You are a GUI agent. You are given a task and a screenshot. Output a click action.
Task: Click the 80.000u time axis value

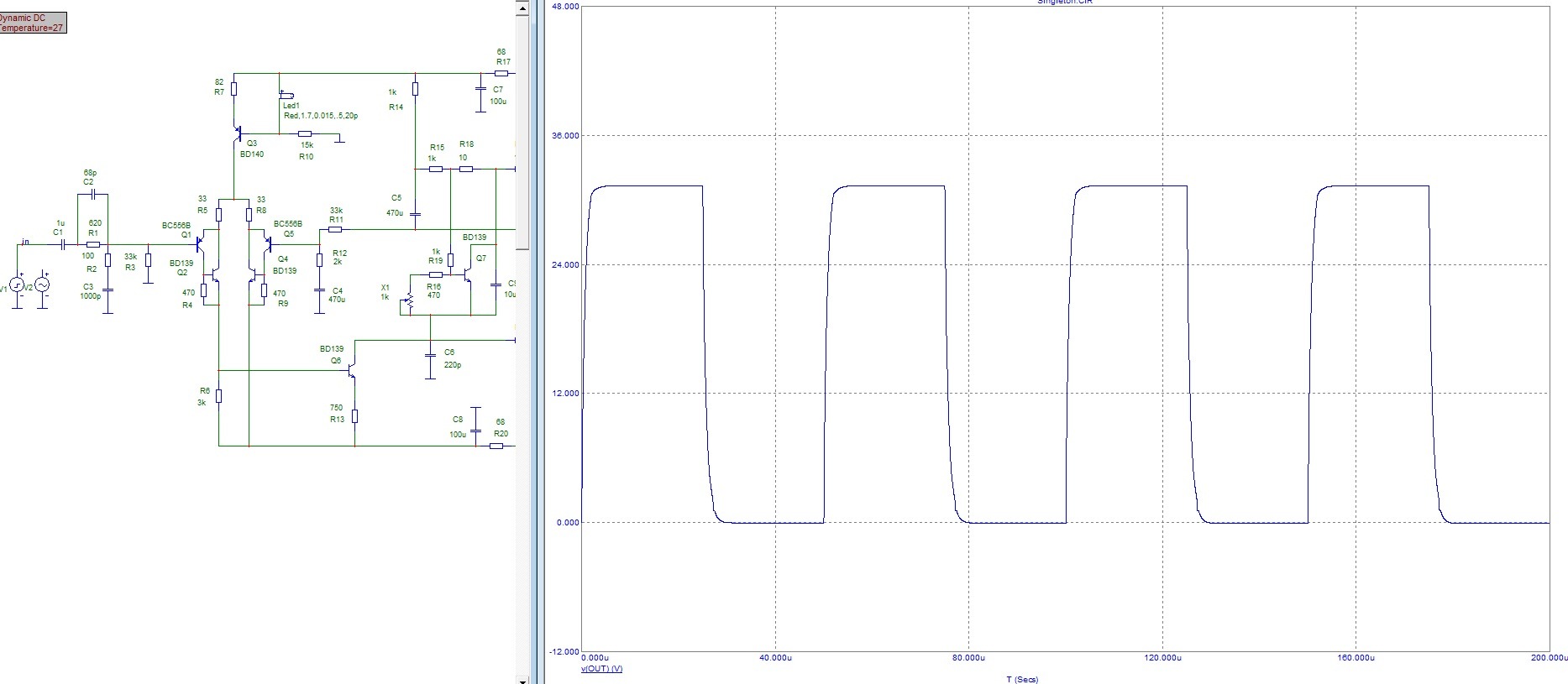969,659
